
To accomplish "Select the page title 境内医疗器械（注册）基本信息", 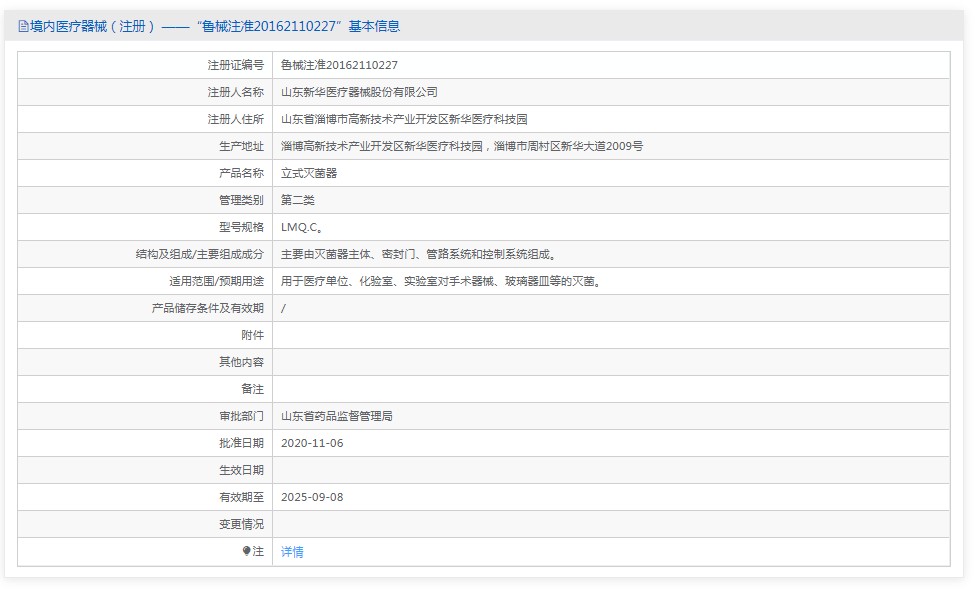I will coord(215,26).
